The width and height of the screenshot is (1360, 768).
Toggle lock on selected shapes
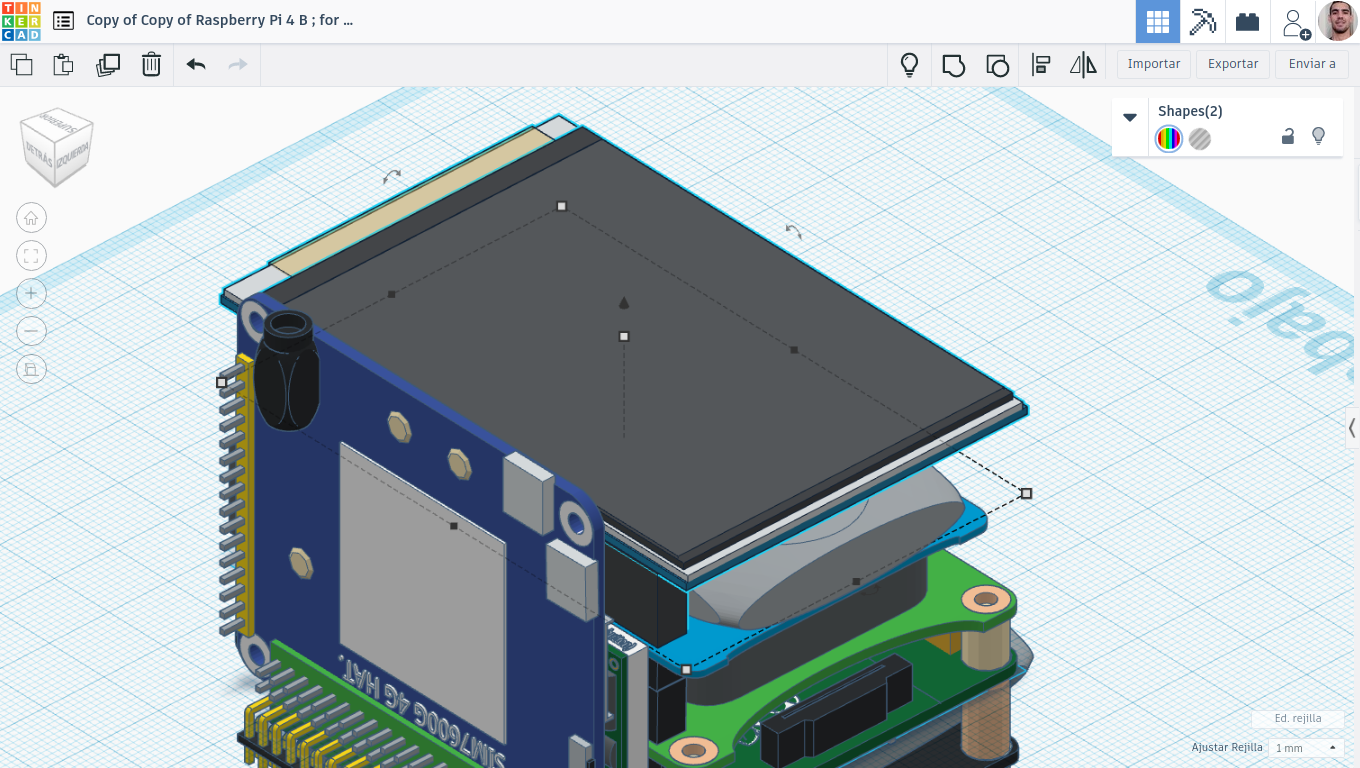pyautogui.click(x=1288, y=137)
